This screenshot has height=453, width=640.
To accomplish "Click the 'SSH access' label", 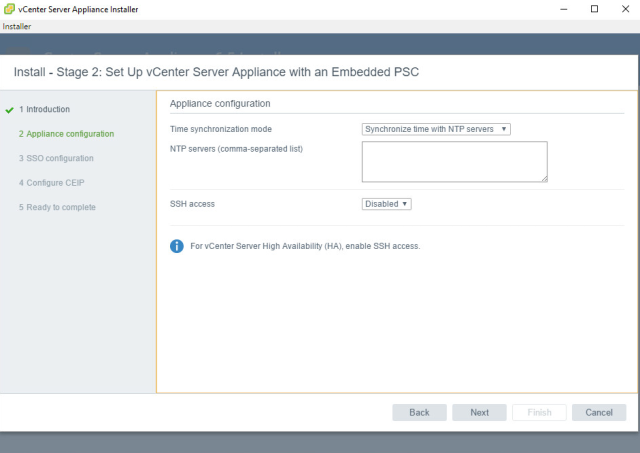I will (192, 204).
